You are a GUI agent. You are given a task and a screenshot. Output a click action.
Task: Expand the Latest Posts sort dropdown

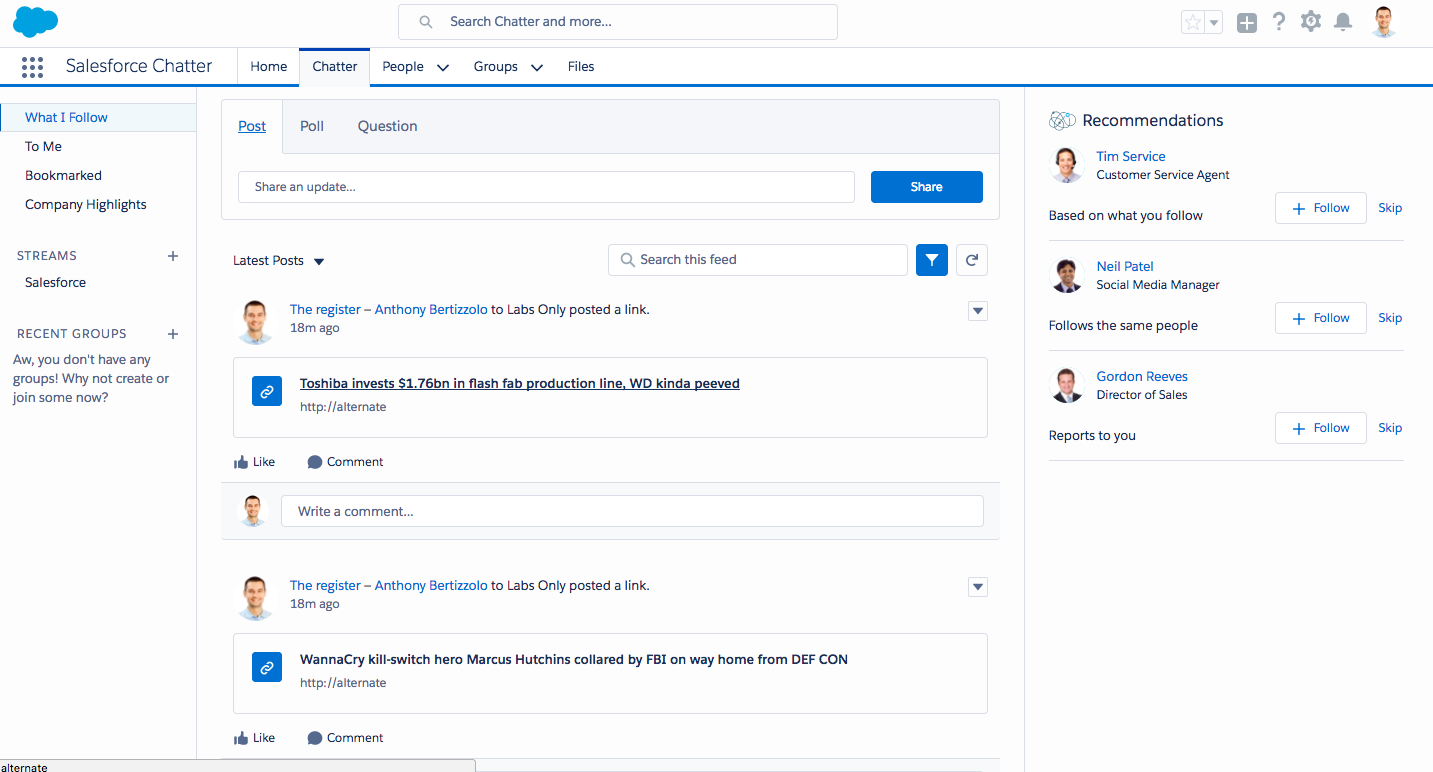tap(319, 261)
